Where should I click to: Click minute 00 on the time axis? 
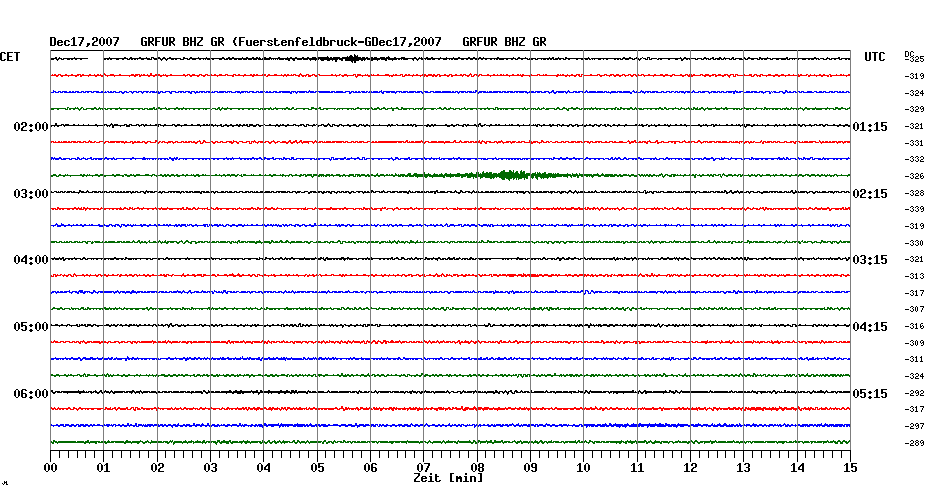50,468
